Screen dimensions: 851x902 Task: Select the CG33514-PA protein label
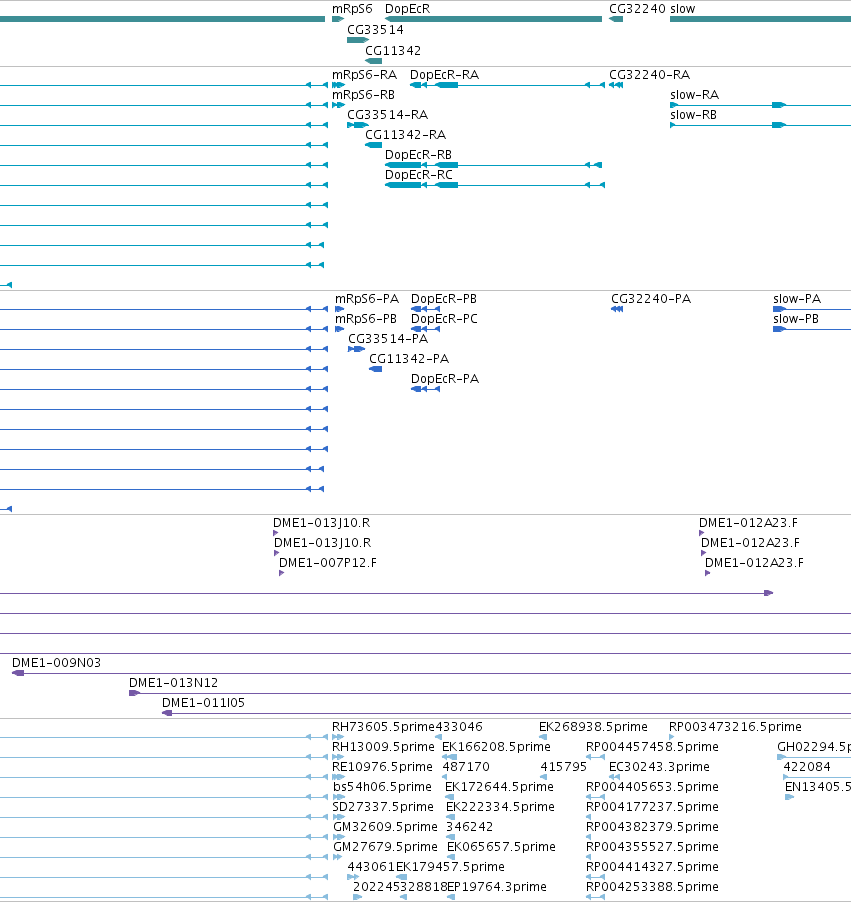[388, 338]
